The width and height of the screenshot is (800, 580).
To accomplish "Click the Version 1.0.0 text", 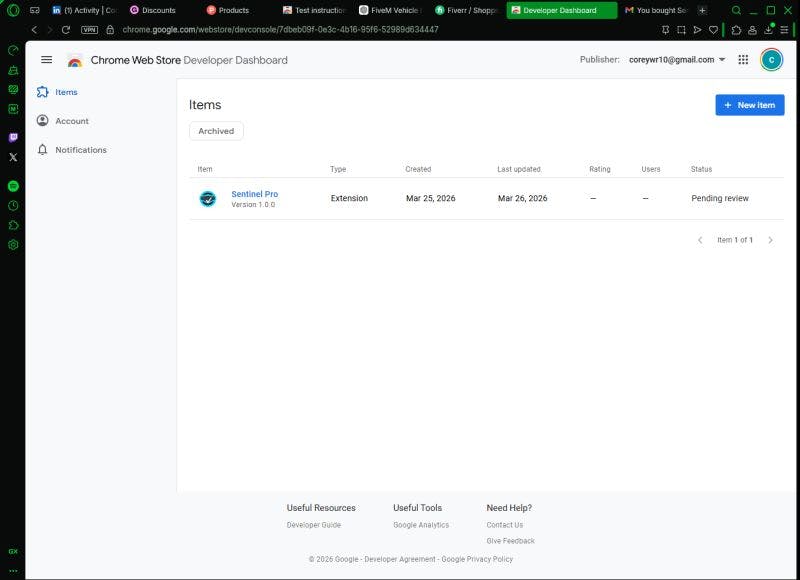I will click(x=253, y=205).
